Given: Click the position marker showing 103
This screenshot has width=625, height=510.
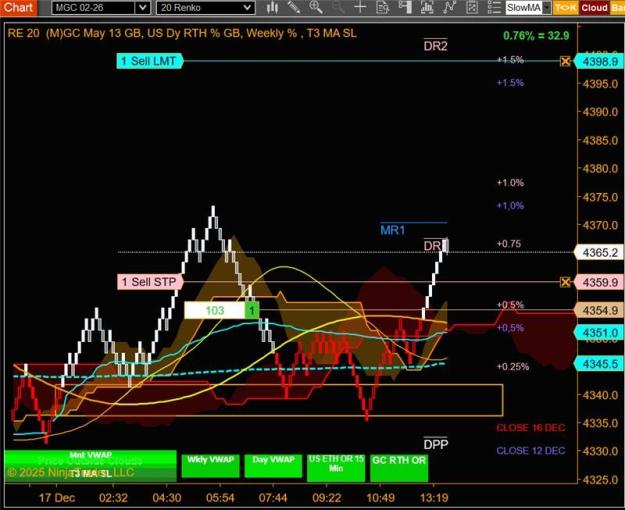Looking at the screenshot, I should point(214,310).
